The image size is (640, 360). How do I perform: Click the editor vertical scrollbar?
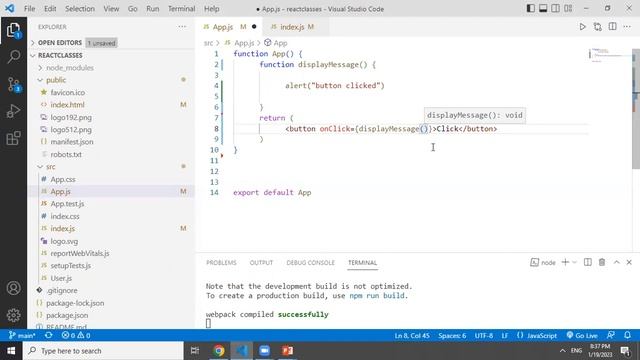coord(636,108)
